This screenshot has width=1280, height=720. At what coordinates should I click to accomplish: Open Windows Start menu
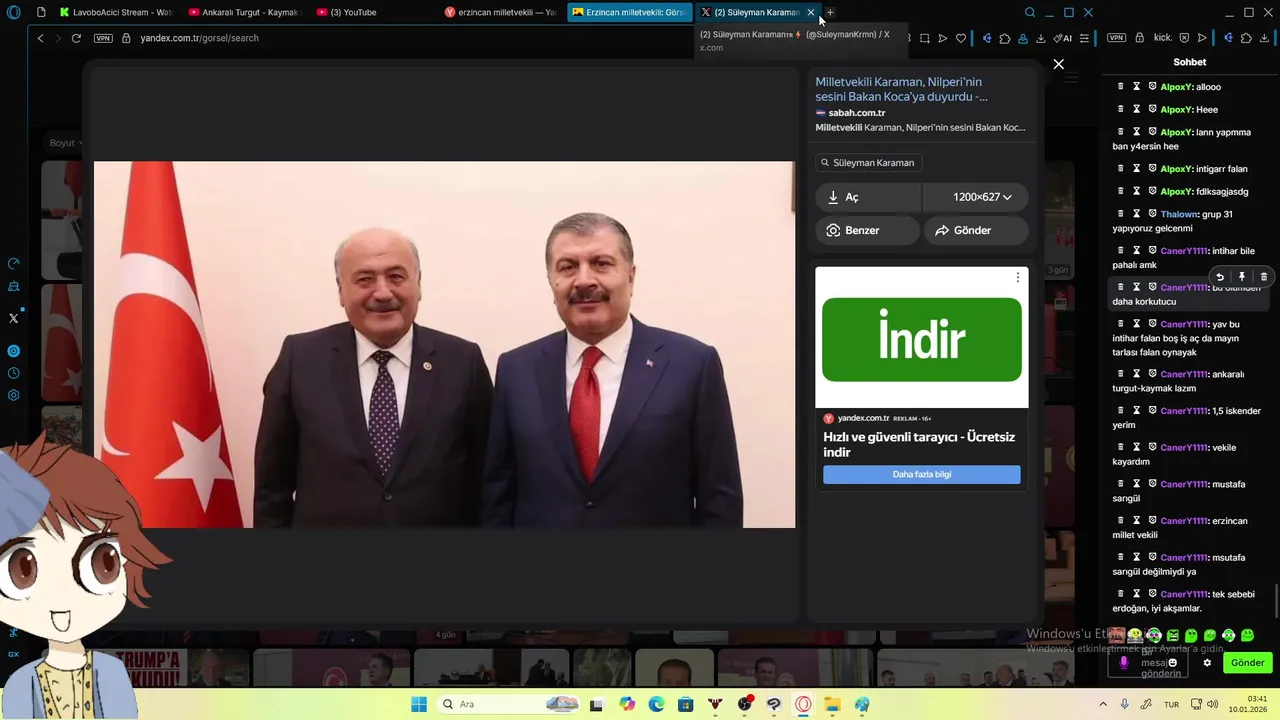pyautogui.click(x=418, y=704)
